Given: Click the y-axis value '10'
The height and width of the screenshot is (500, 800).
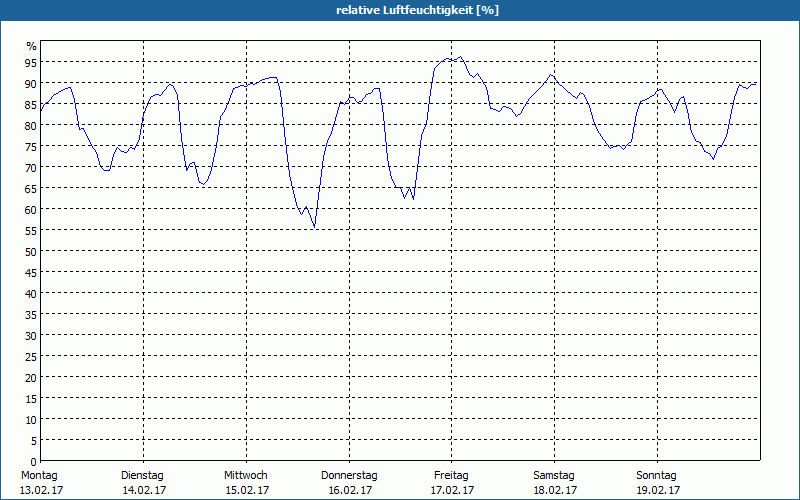Looking at the screenshot, I should pyautogui.click(x=31, y=419).
